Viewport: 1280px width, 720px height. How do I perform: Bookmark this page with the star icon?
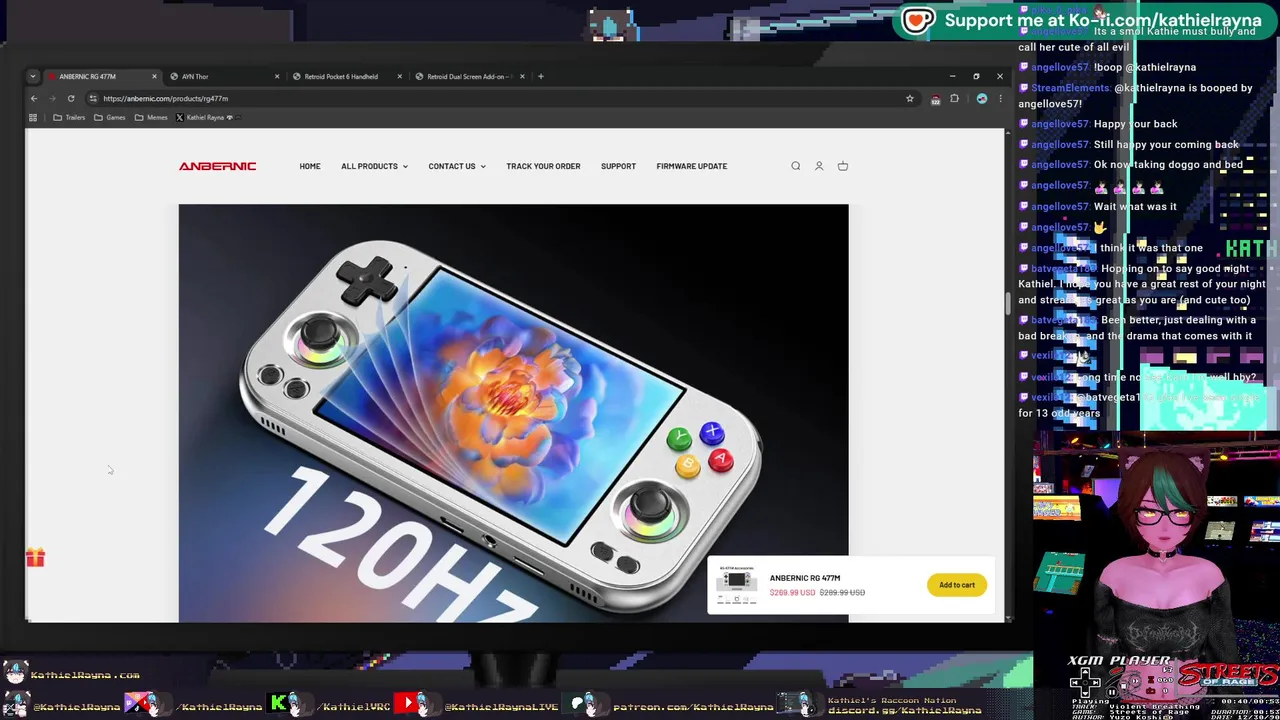point(910,98)
